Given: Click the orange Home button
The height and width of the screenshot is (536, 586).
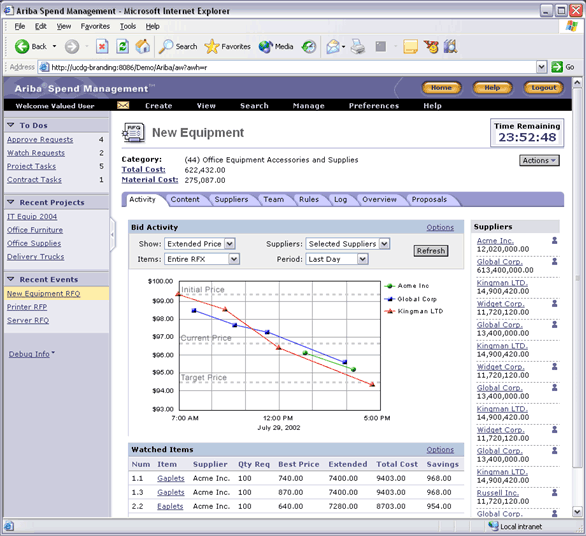Looking at the screenshot, I should click(441, 88).
